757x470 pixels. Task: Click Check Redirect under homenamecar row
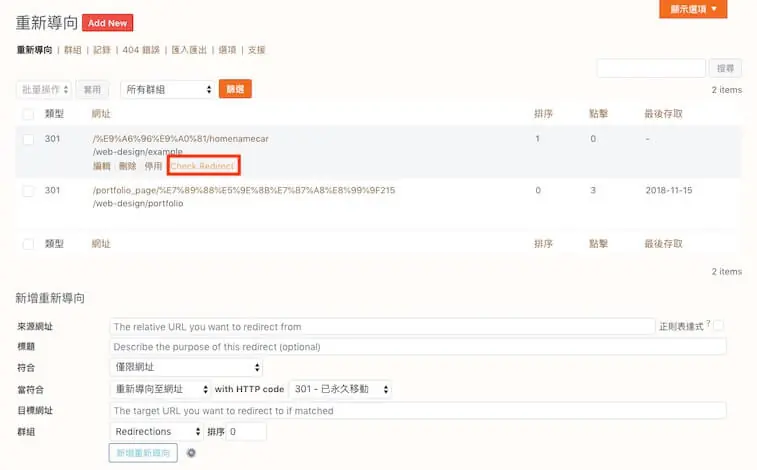point(203,166)
